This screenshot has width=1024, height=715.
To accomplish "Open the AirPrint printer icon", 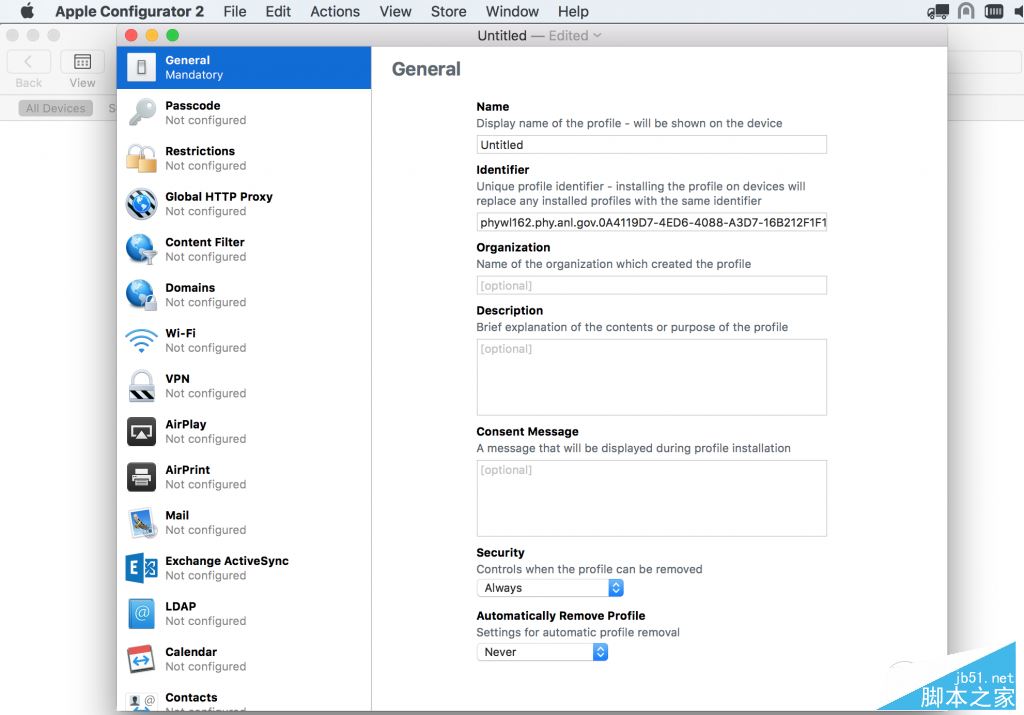I will pos(141,477).
